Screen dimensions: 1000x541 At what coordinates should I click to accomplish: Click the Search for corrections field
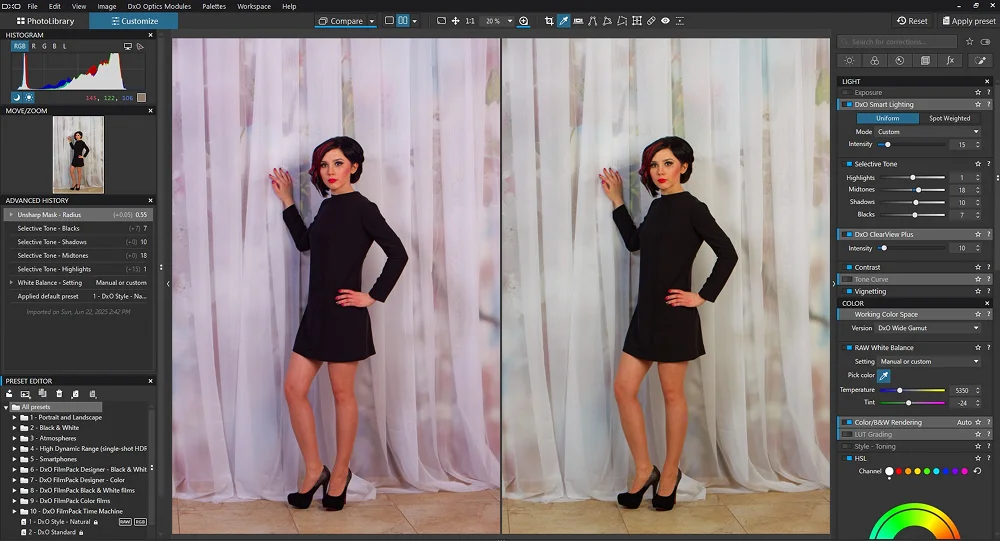[x=897, y=41]
